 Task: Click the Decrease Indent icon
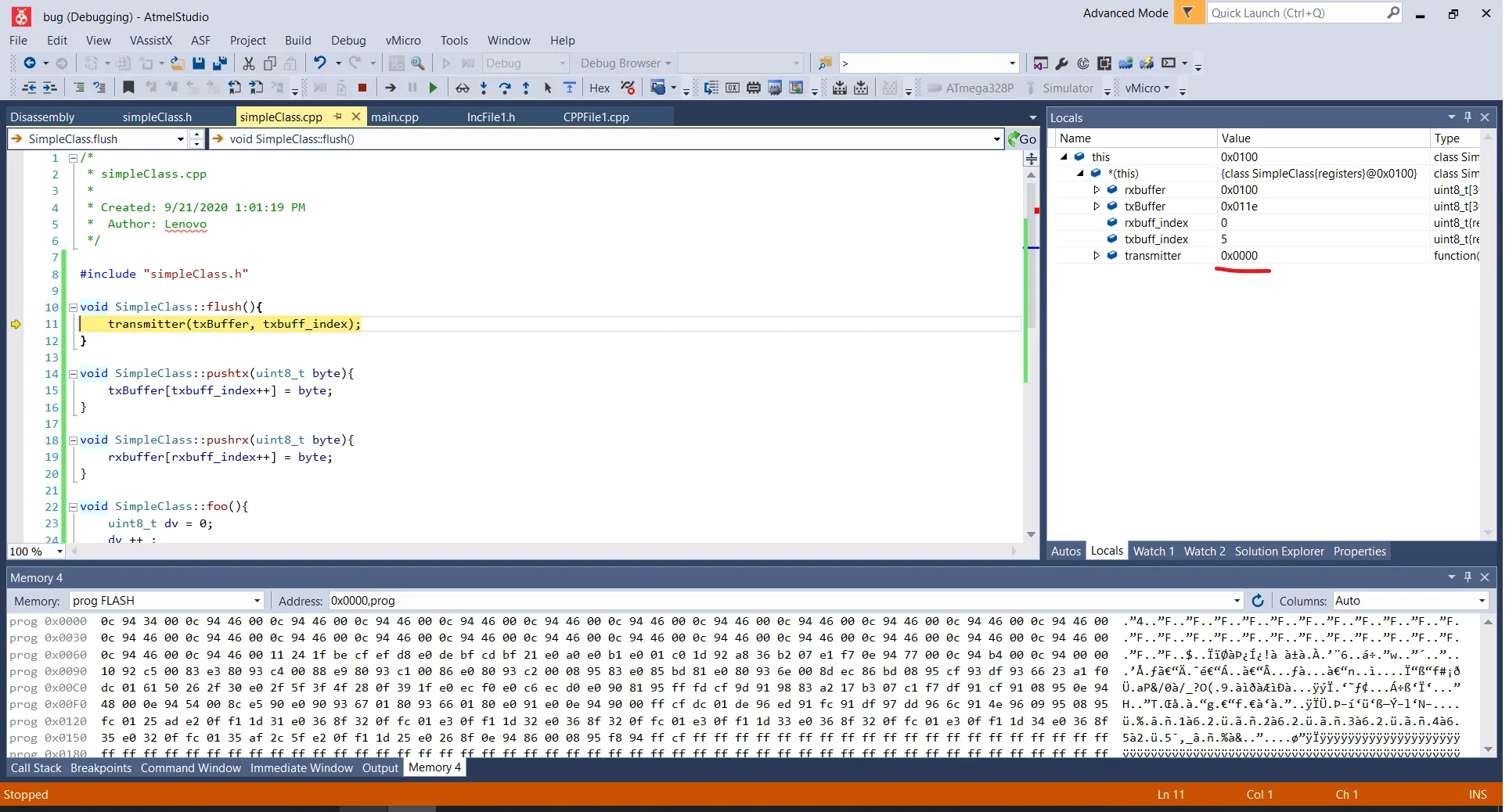pyautogui.click(x=29, y=88)
